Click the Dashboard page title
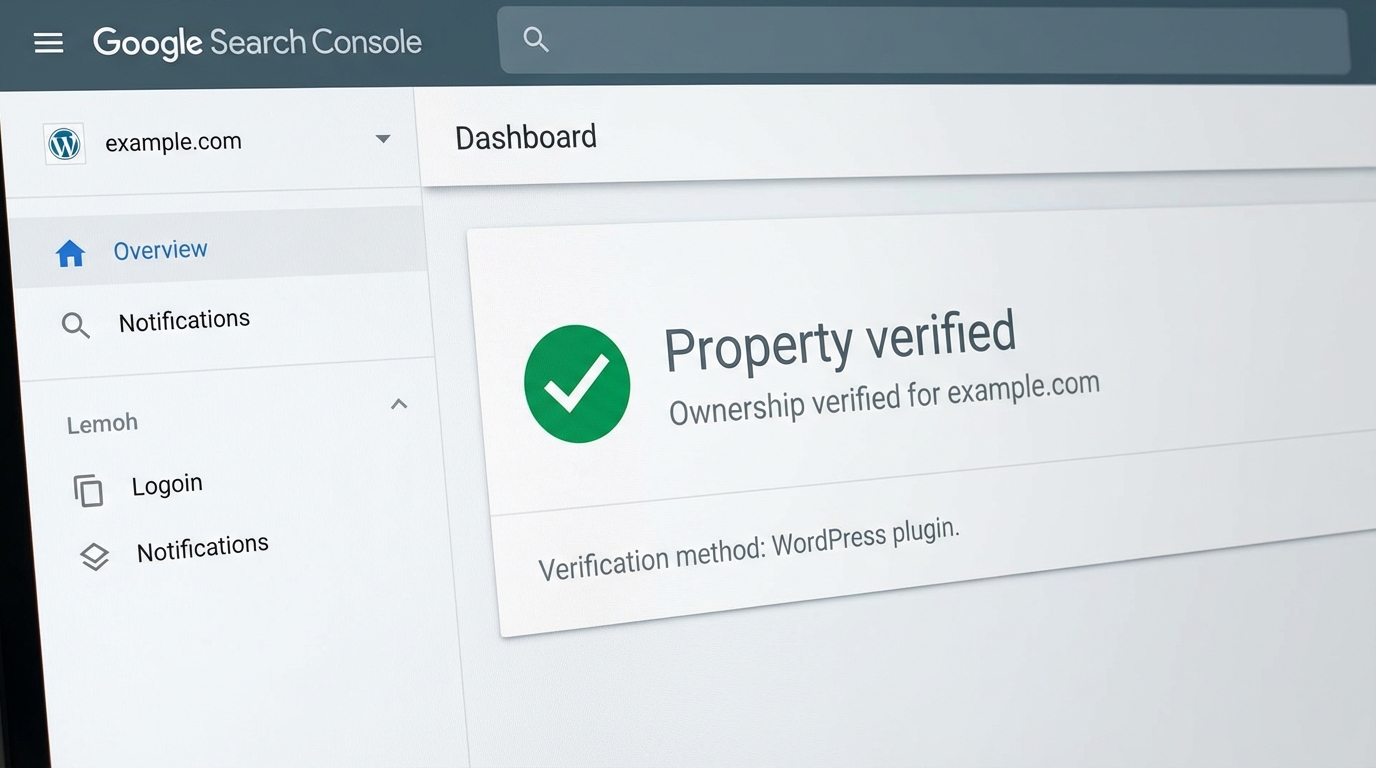 tap(525, 137)
